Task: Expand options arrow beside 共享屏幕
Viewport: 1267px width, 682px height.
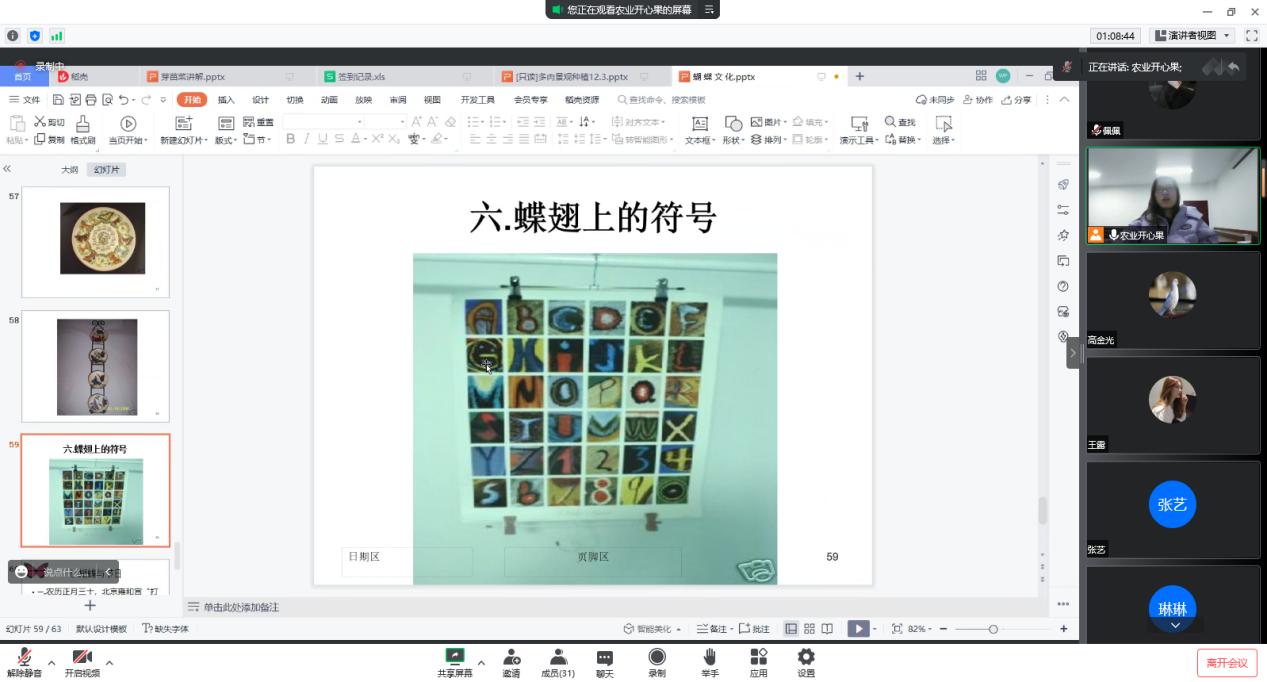Action: pos(481,663)
